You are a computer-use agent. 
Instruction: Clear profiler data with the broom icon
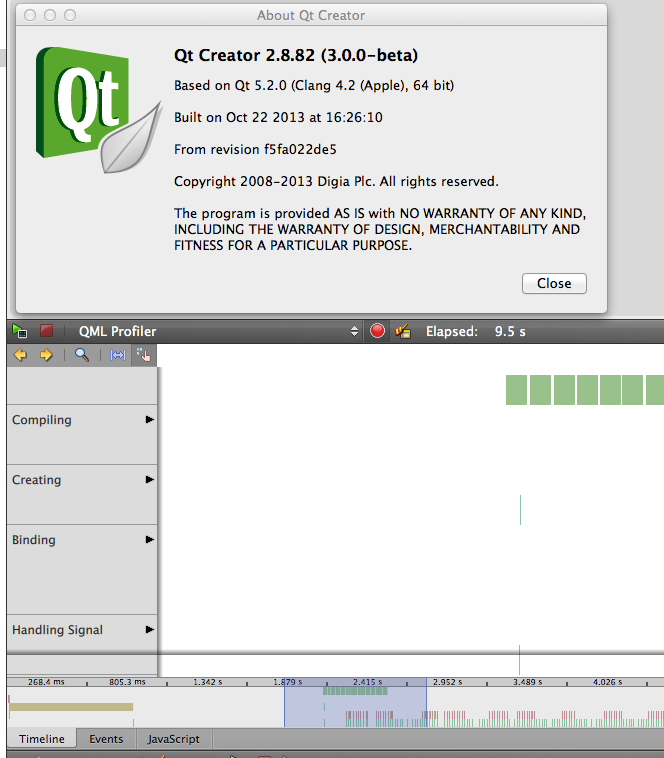point(403,331)
